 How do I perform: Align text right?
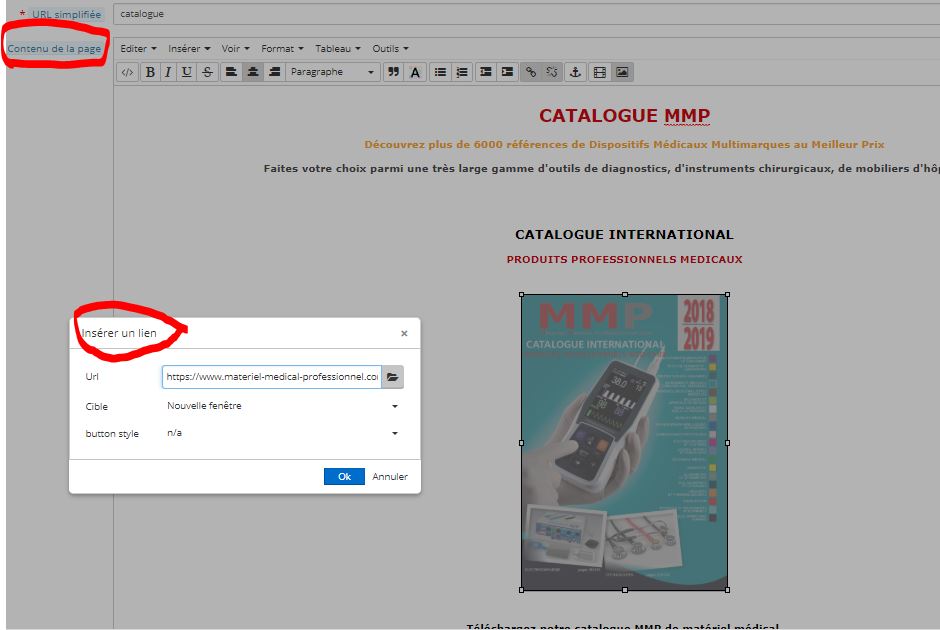tap(275, 73)
